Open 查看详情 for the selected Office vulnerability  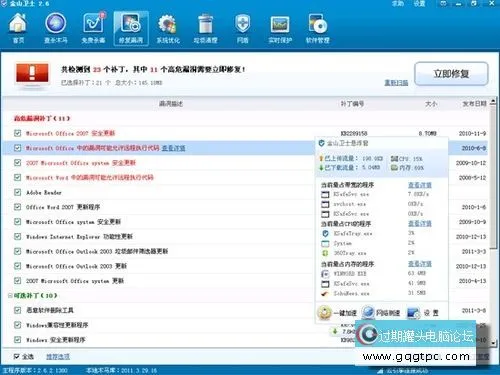click(174, 148)
